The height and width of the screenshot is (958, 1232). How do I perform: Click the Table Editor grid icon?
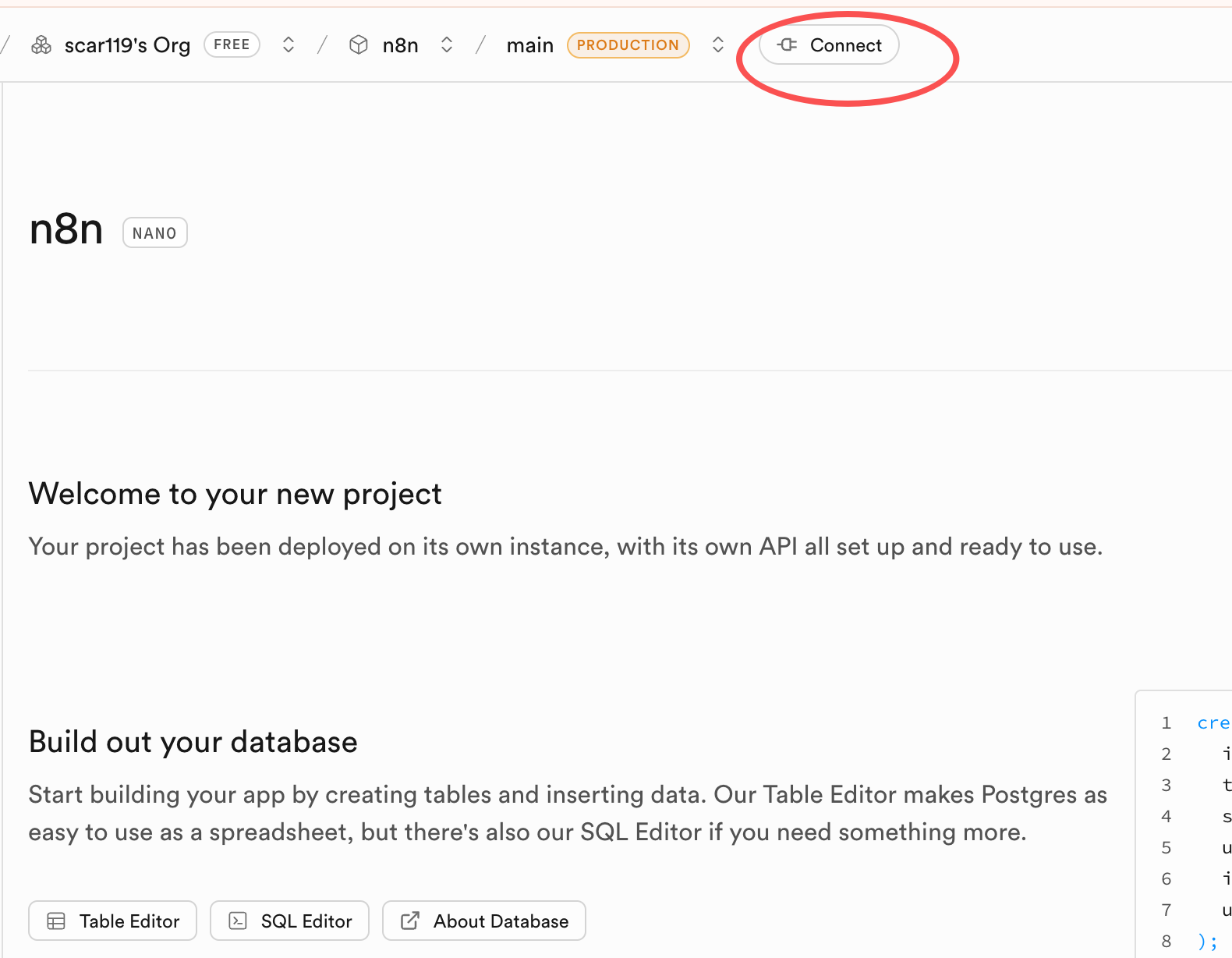coord(56,921)
